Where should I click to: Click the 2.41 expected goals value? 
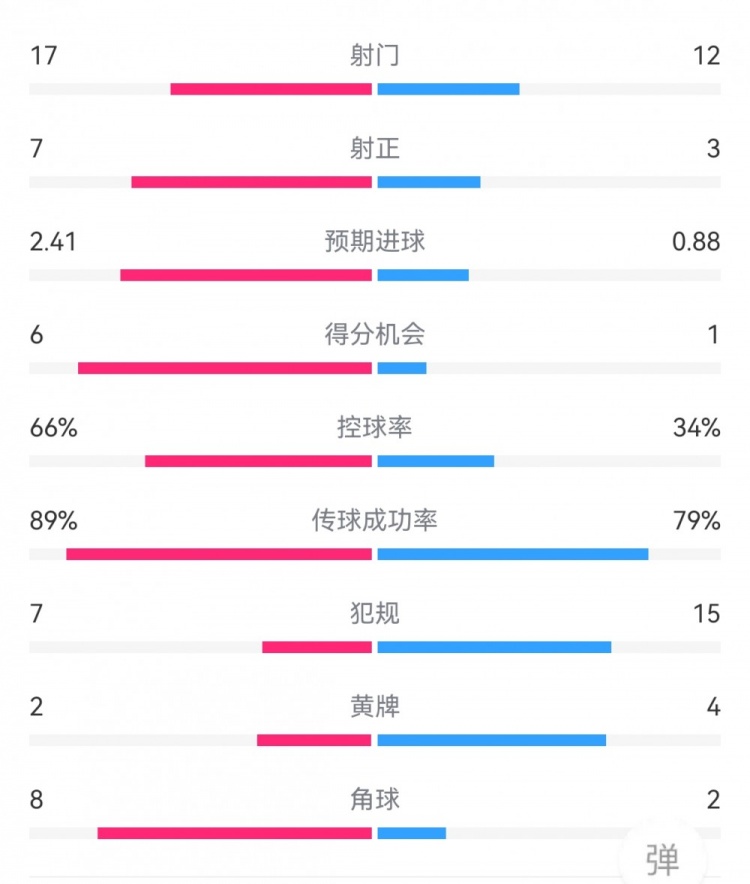54,242
